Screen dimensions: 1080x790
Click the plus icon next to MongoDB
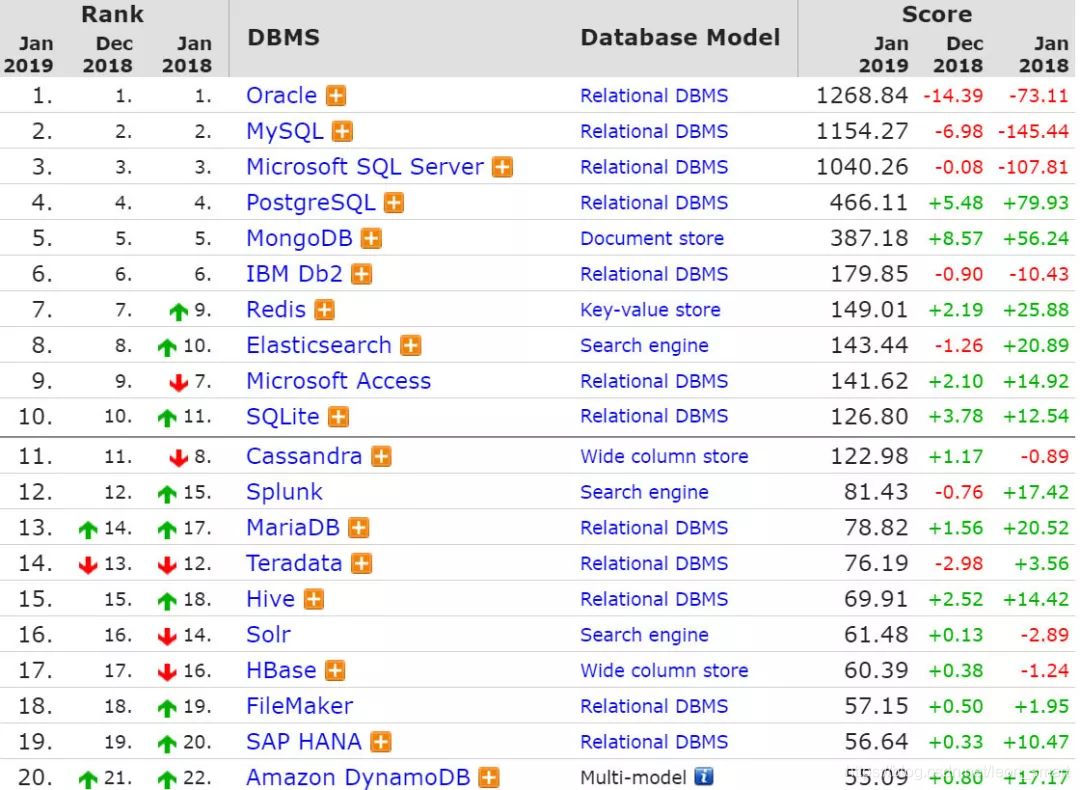(371, 239)
